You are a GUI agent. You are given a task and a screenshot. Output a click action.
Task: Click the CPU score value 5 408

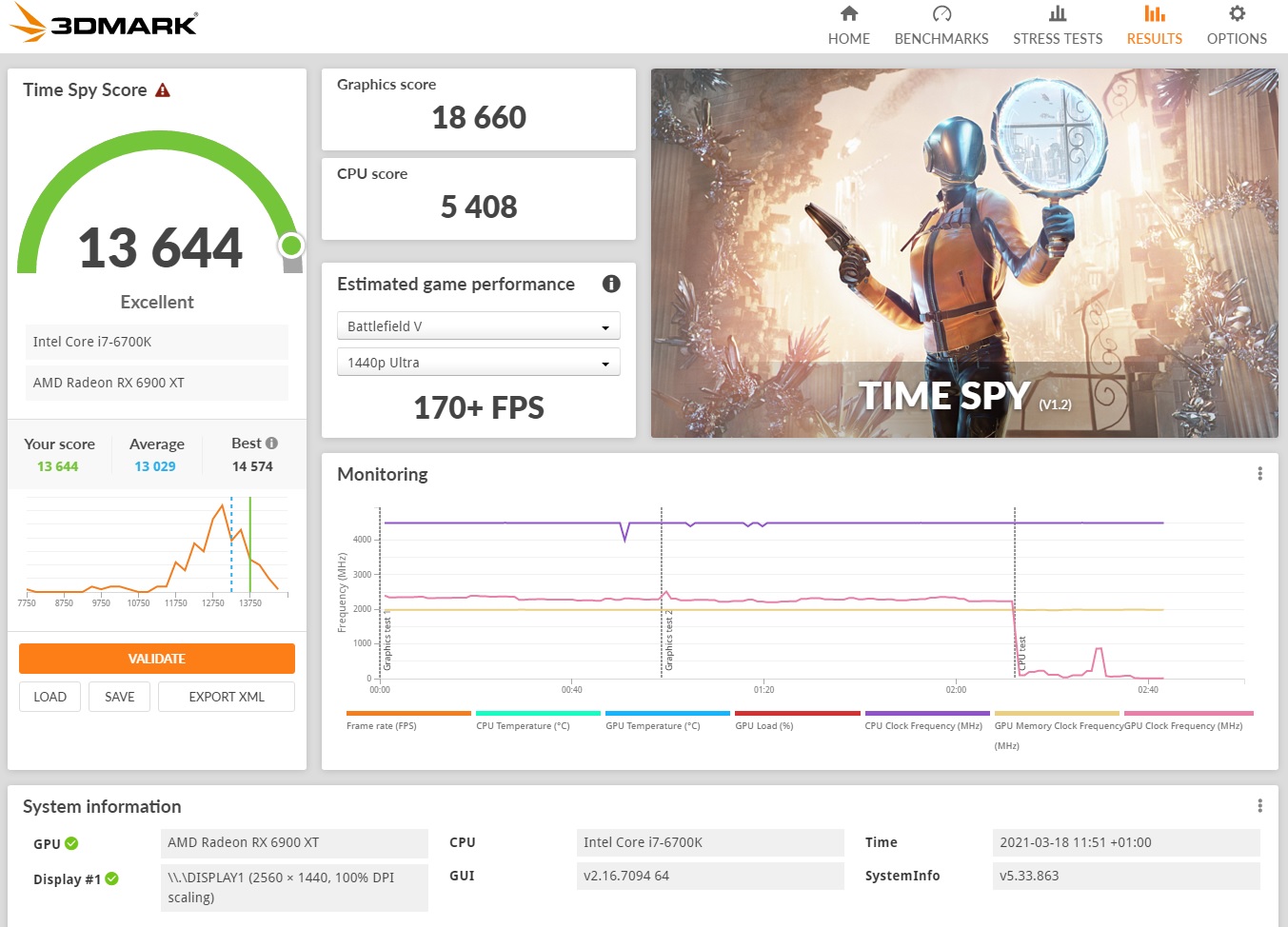[479, 207]
